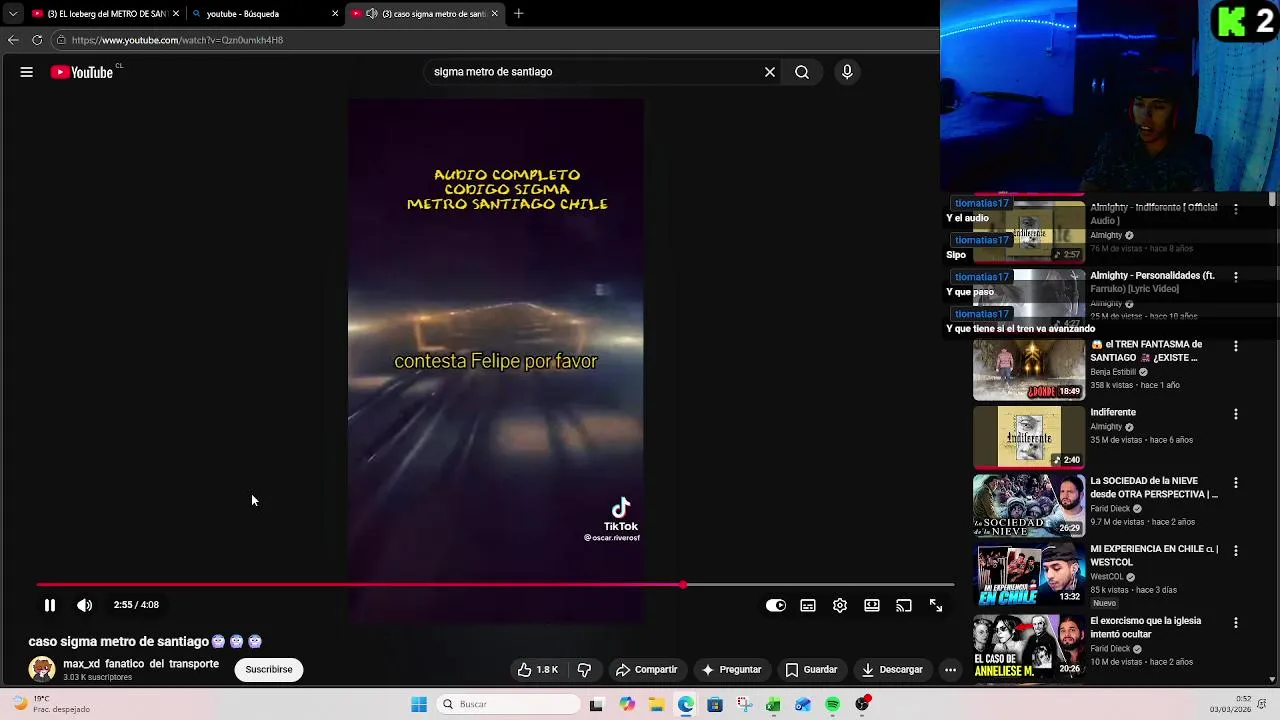Close the El Iceberg del METRO tab
This screenshot has width=1280, height=720.
point(176,14)
